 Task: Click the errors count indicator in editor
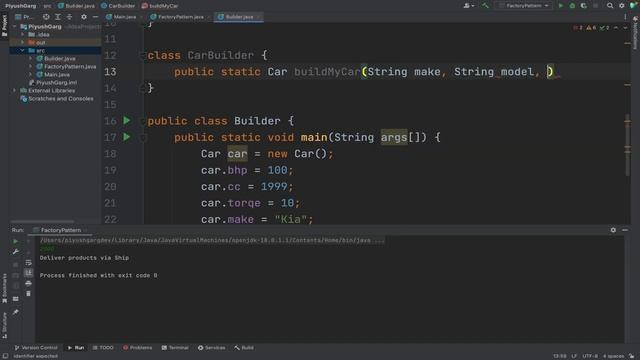(x=578, y=28)
